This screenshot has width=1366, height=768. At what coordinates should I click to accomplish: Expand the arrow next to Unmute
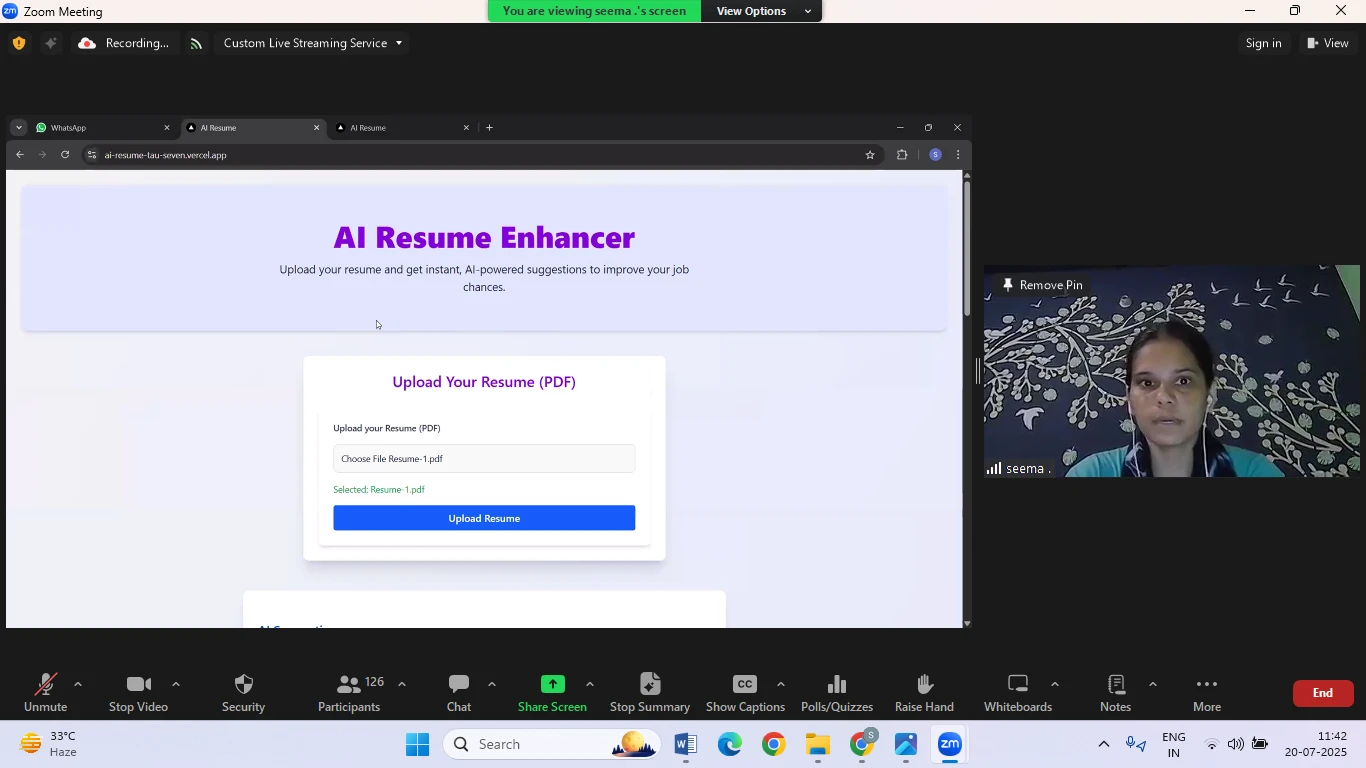78,685
